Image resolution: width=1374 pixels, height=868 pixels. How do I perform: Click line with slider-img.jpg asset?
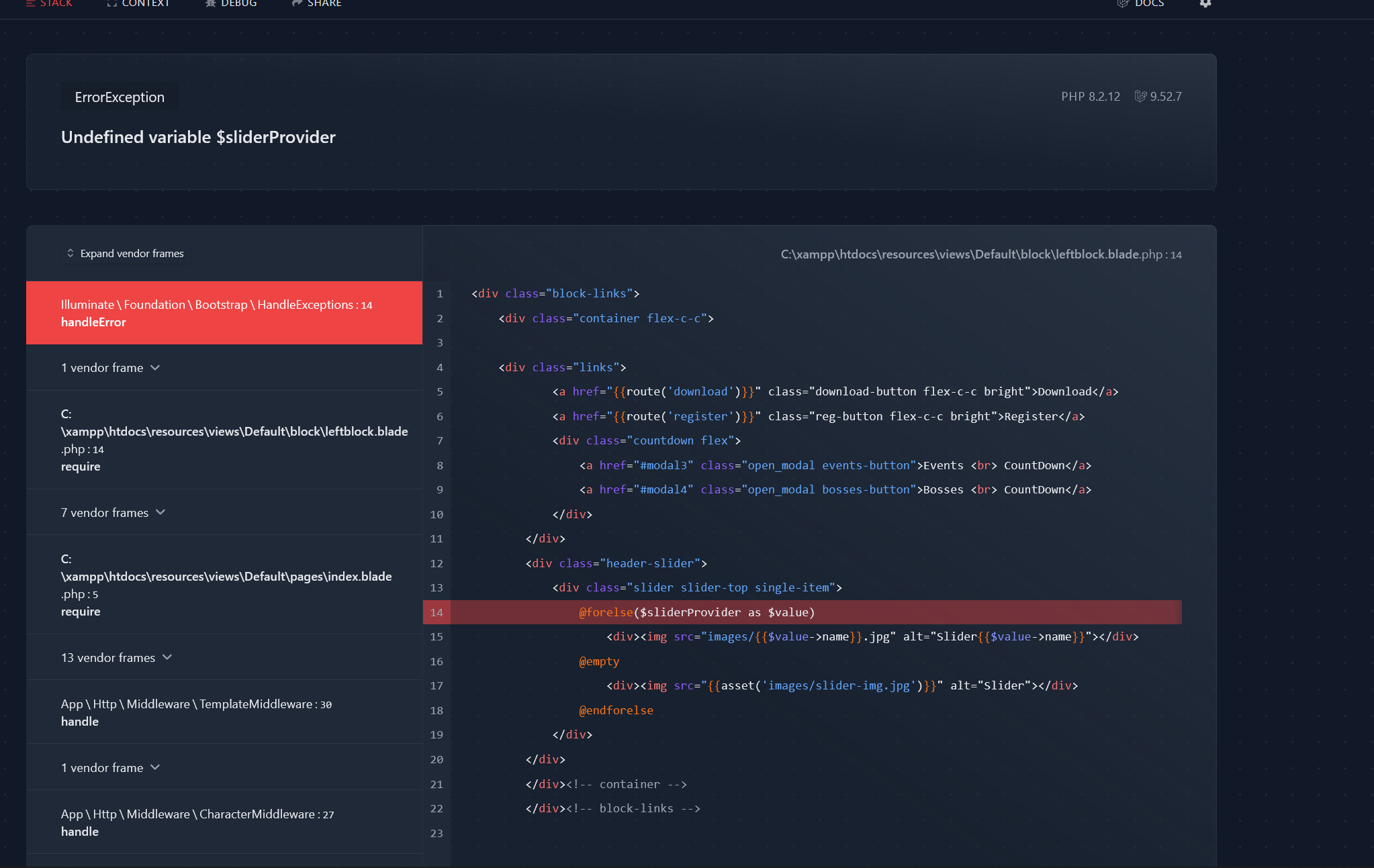(842, 685)
